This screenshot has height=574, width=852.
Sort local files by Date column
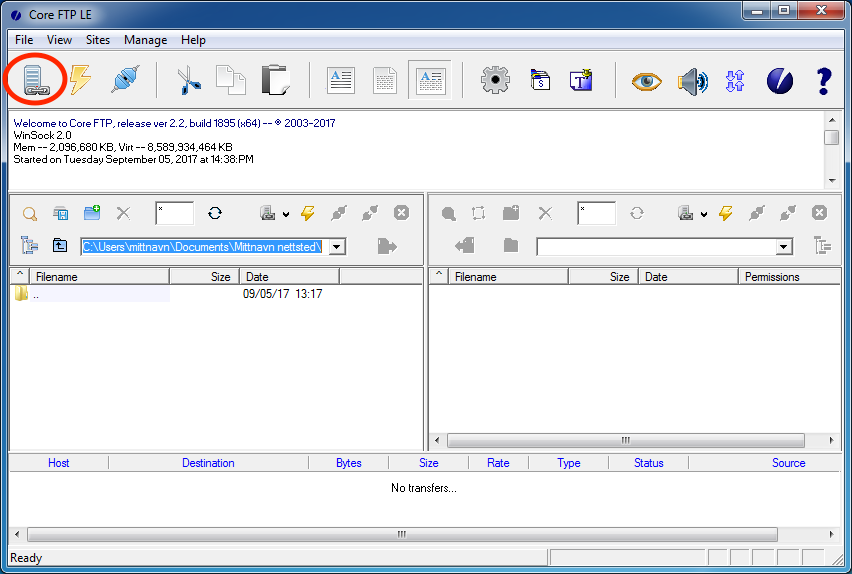click(290, 277)
